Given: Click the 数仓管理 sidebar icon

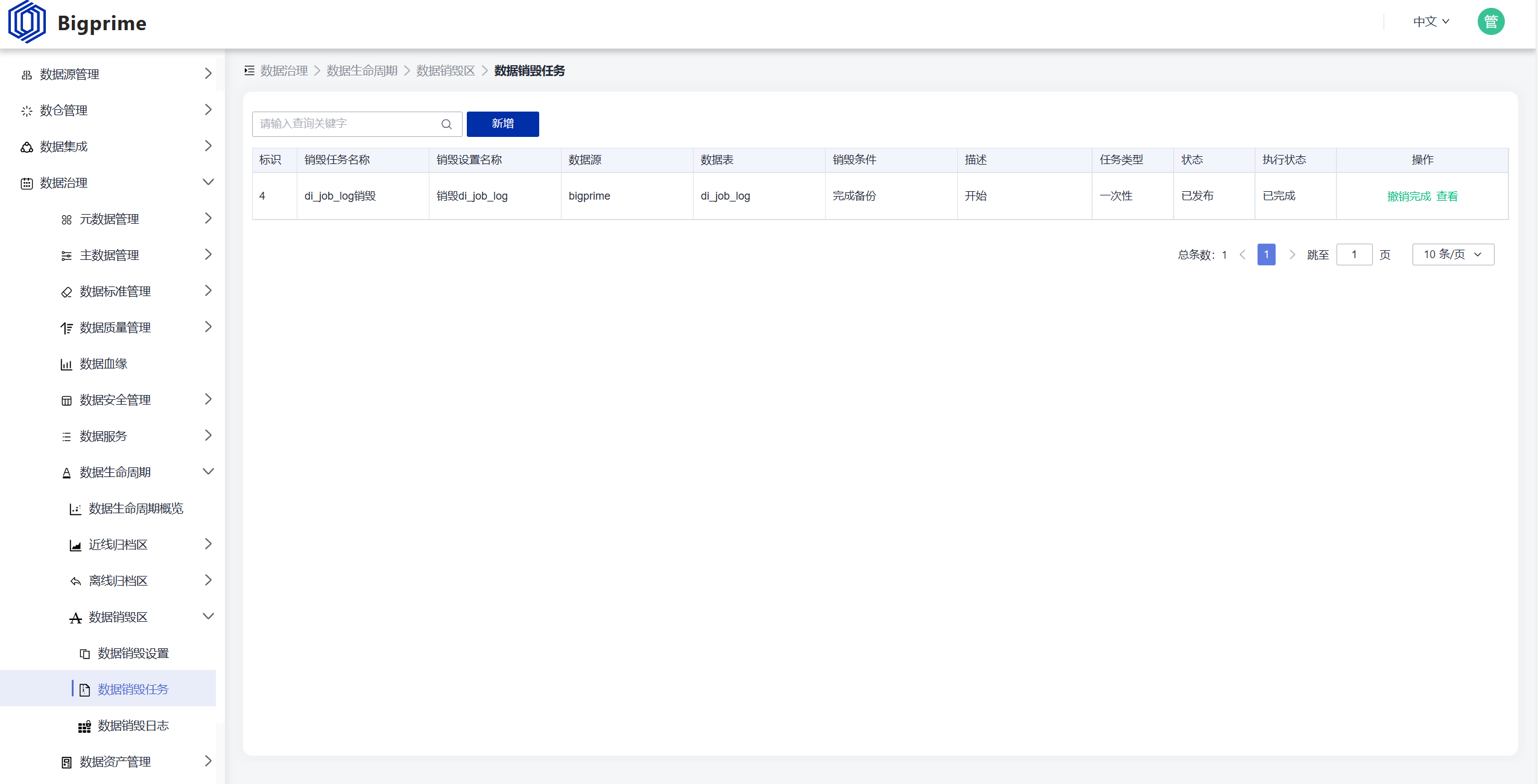Looking at the screenshot, I should point(27,111).
